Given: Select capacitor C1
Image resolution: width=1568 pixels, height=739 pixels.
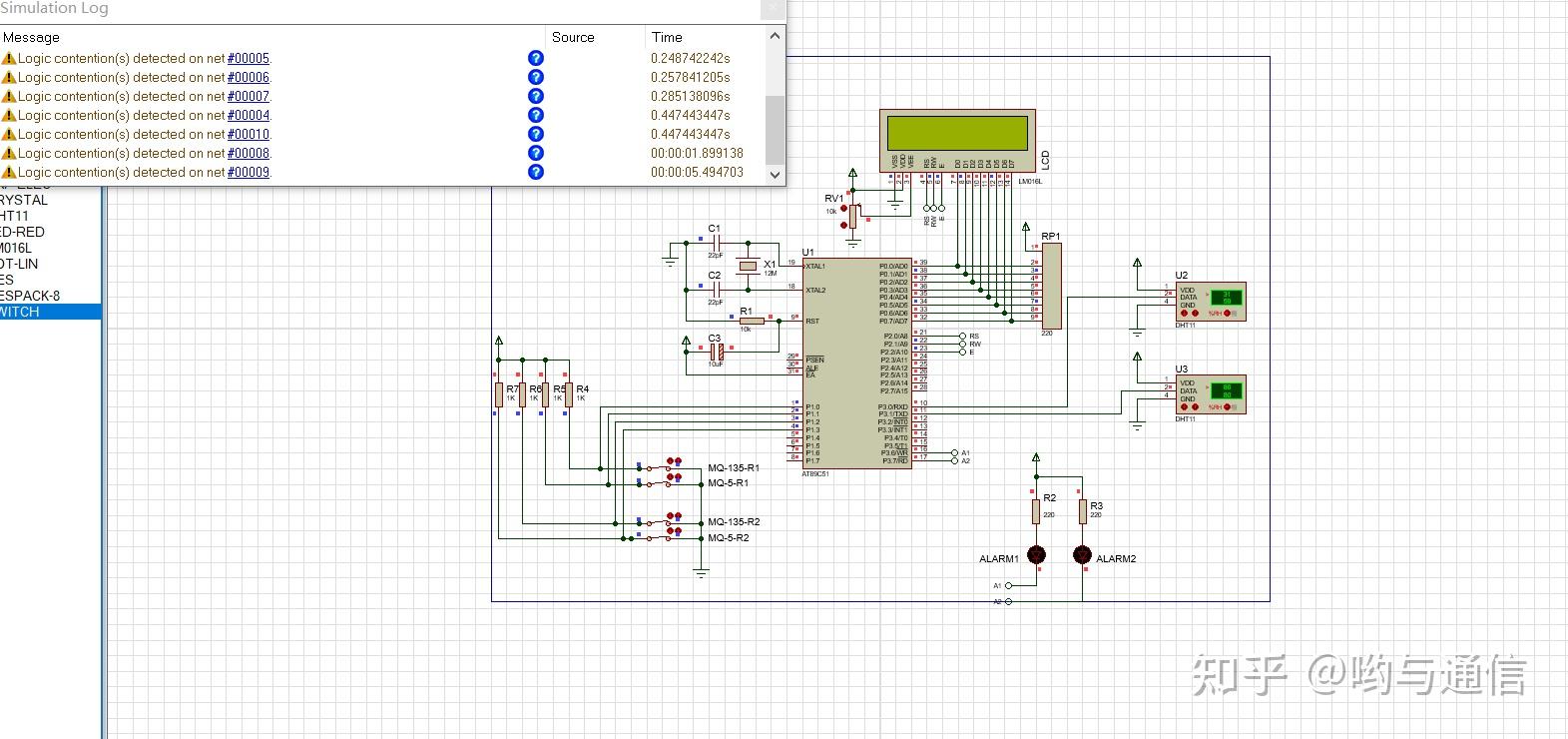Looking at the screenshot, I should [x=716, y=242].
